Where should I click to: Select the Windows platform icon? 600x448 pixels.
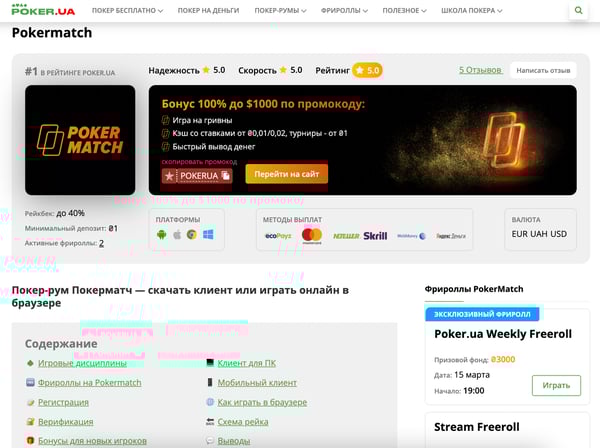tap(208, 235)
